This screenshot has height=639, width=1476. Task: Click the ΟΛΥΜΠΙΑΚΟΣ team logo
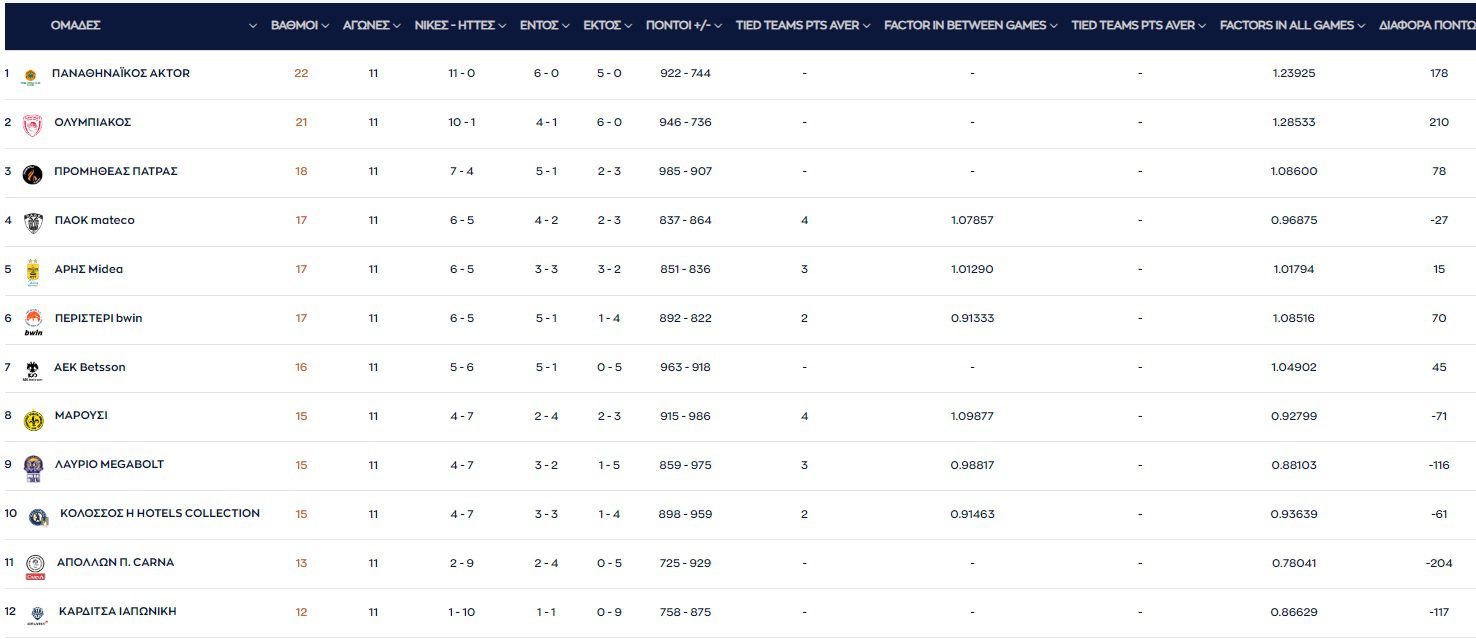[x=32, y=125]
